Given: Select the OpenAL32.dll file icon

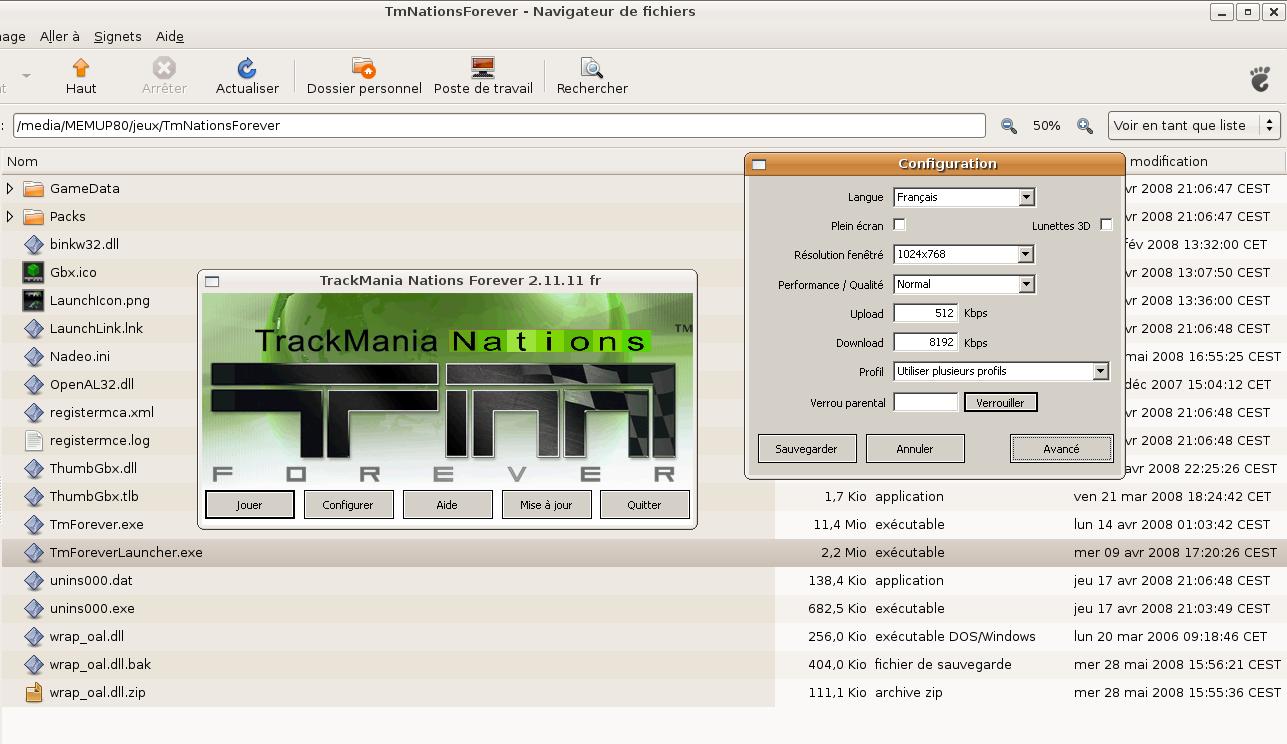Looking at the screenshot, I should [33, 384].
